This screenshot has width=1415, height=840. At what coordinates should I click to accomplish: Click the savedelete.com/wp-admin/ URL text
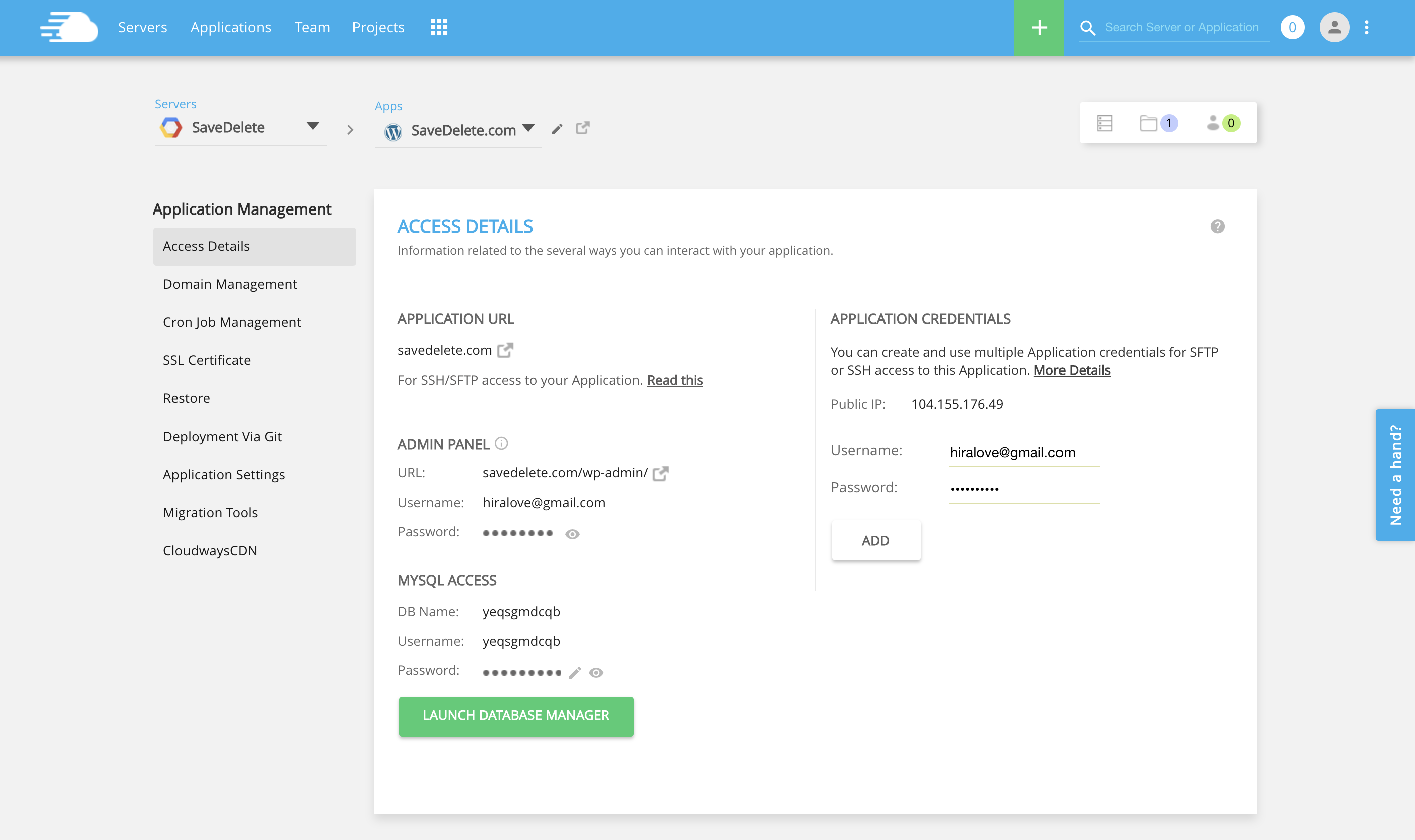[x=565, y=473]
